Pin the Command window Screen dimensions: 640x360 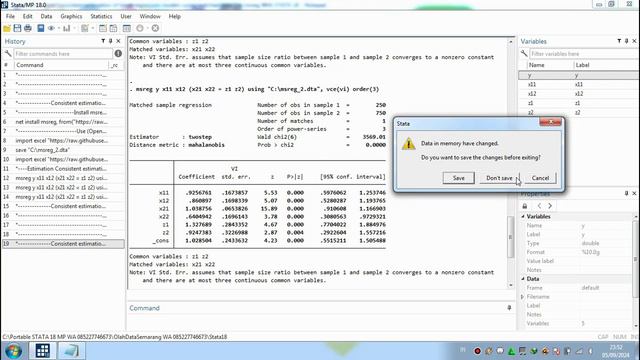509,308
